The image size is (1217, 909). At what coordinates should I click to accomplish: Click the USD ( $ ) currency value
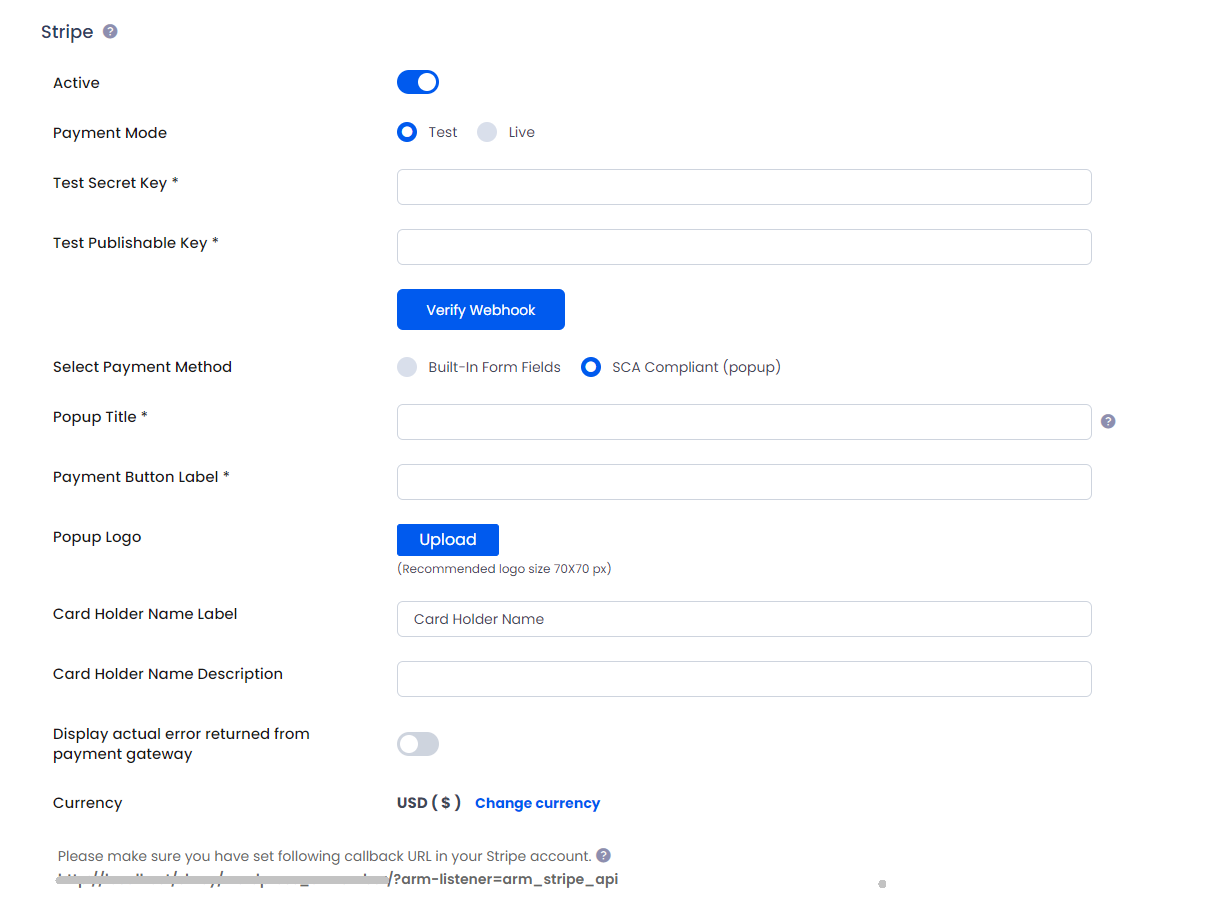(429, 803)
